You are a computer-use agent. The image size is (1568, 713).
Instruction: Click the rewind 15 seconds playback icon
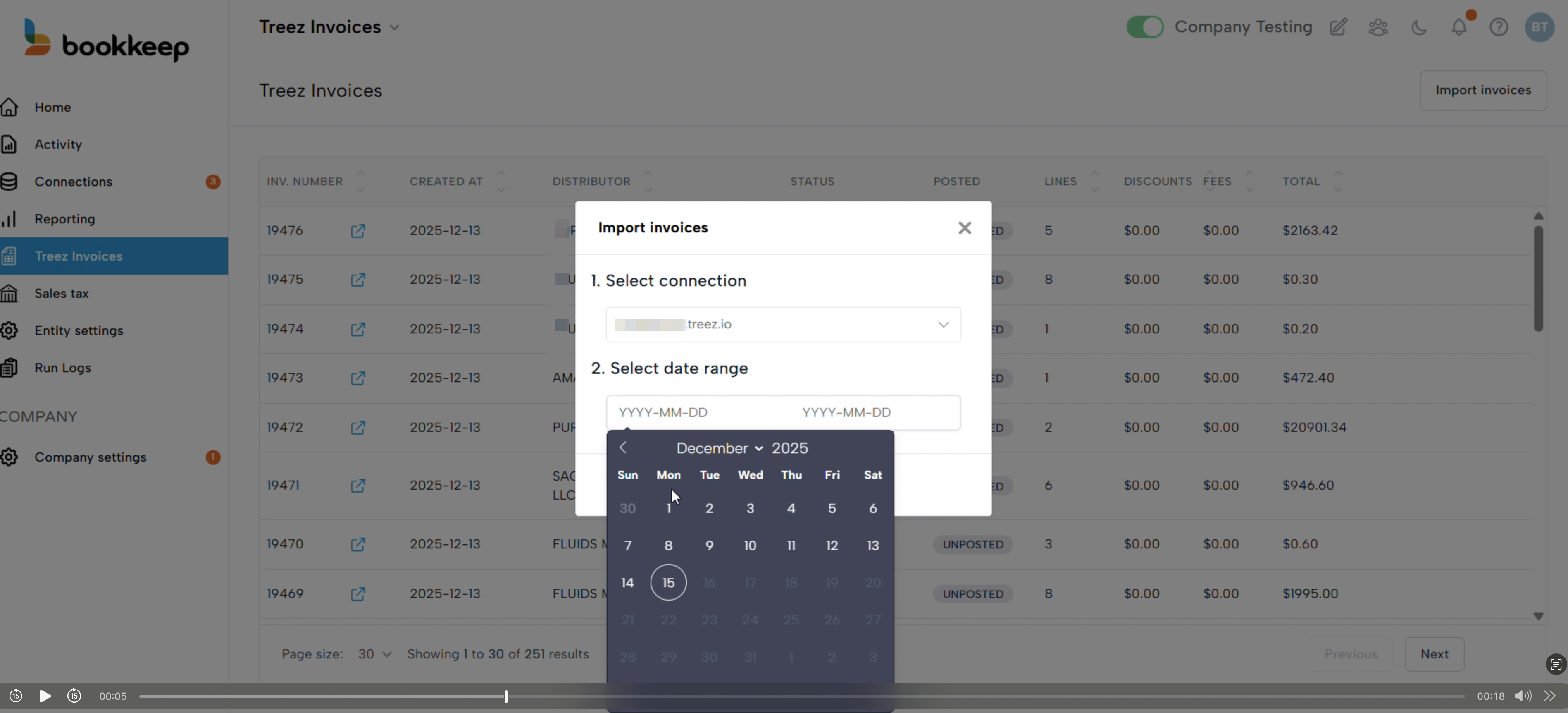[15, 696]
